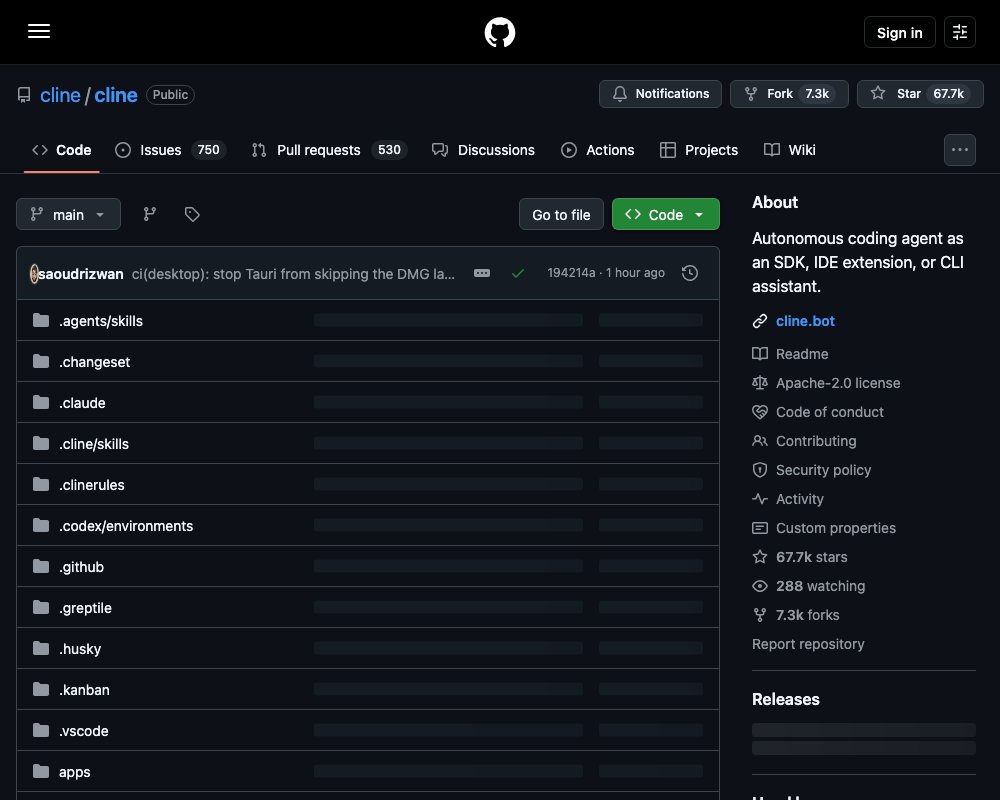Click the folder icon beside .husky

click(41, 648)
